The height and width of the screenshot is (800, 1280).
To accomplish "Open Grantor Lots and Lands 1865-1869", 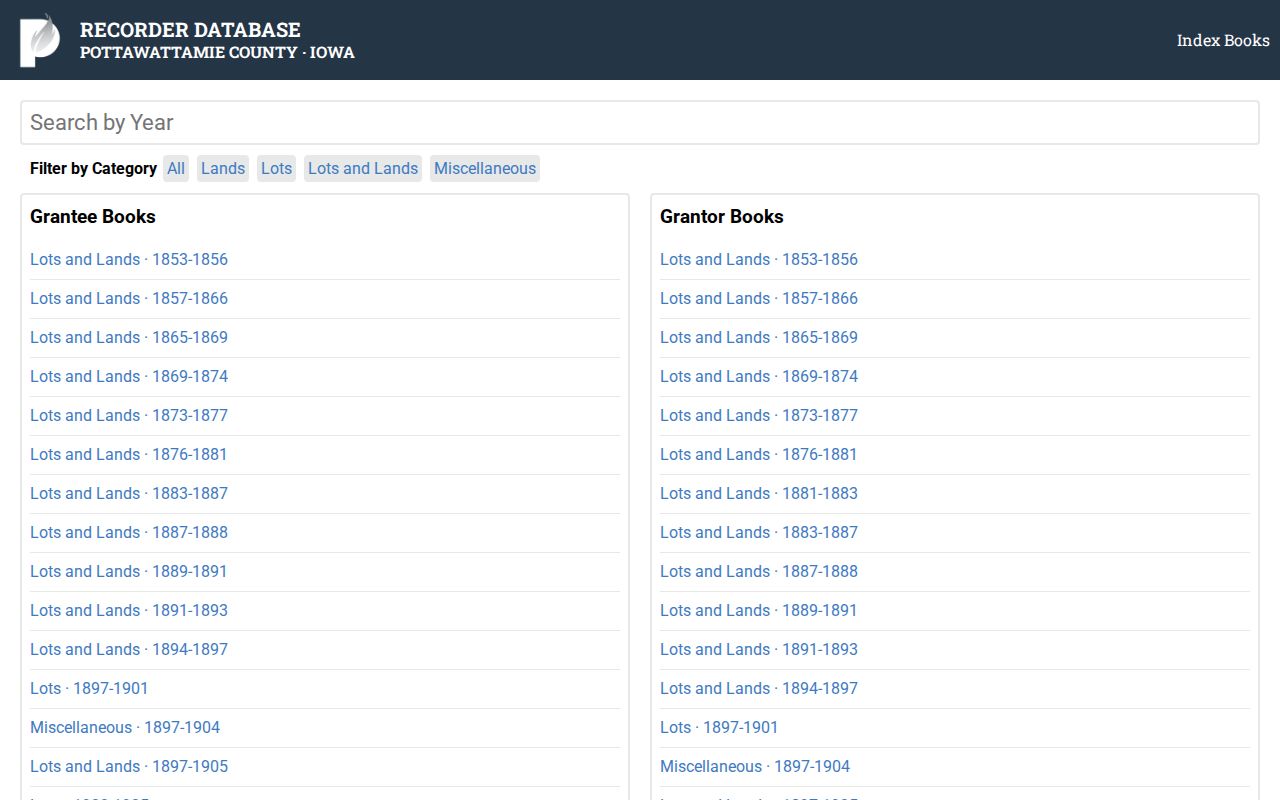I will (x=759, y=337).
